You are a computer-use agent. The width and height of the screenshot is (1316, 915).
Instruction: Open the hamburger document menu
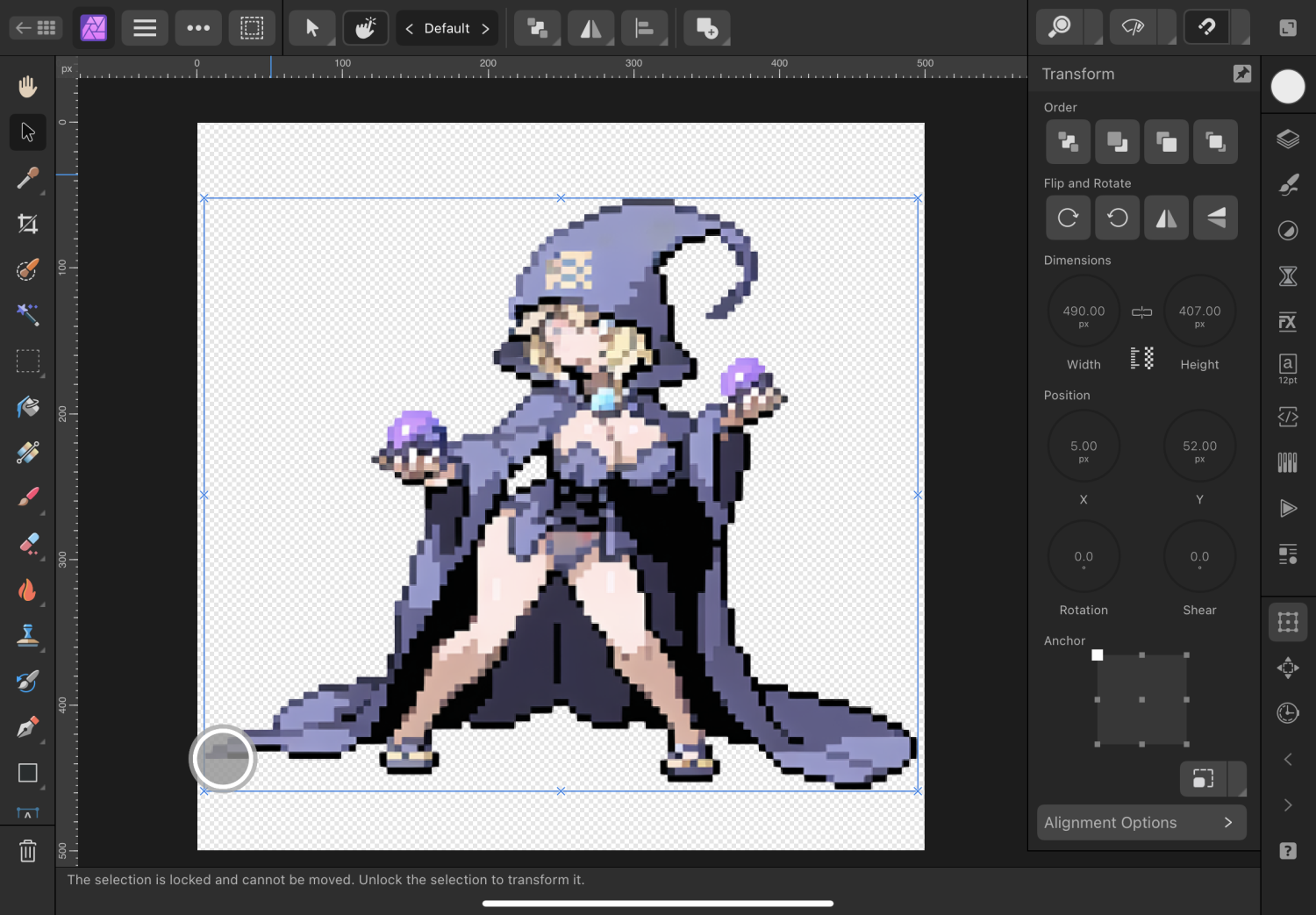click(x=145, y=29)
